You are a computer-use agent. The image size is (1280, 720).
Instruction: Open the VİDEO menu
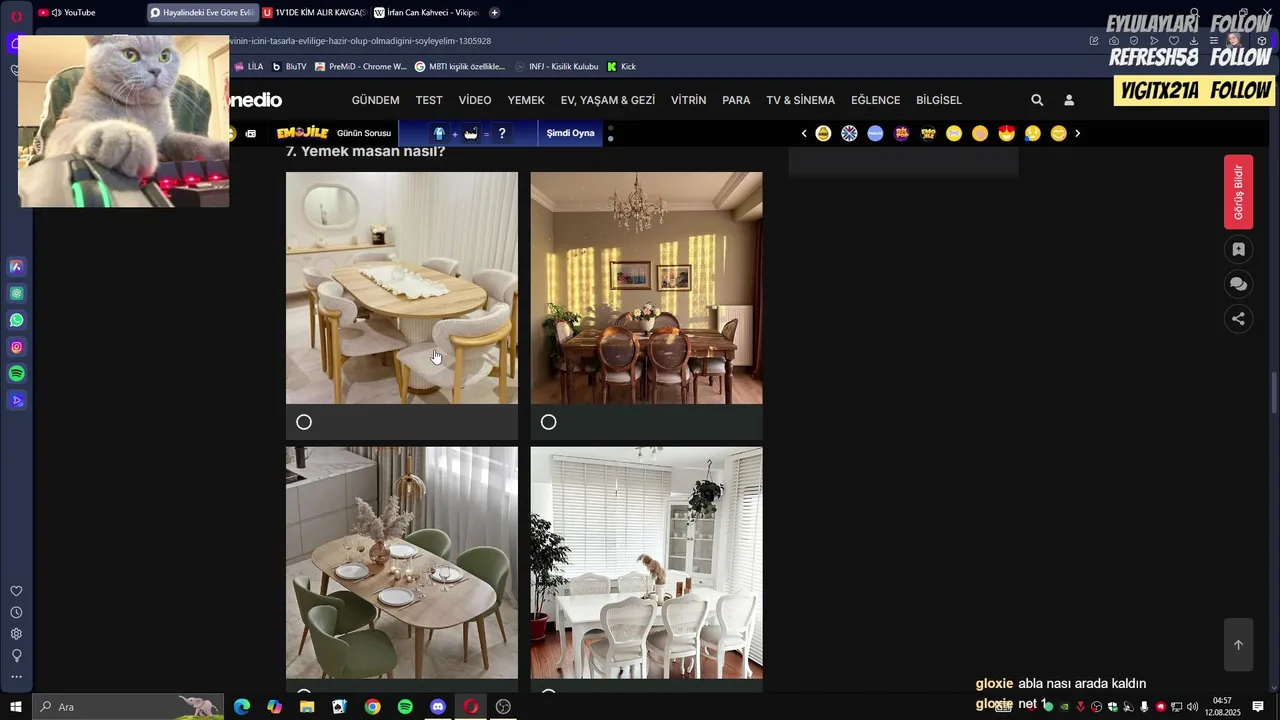(x=475, y=100)
